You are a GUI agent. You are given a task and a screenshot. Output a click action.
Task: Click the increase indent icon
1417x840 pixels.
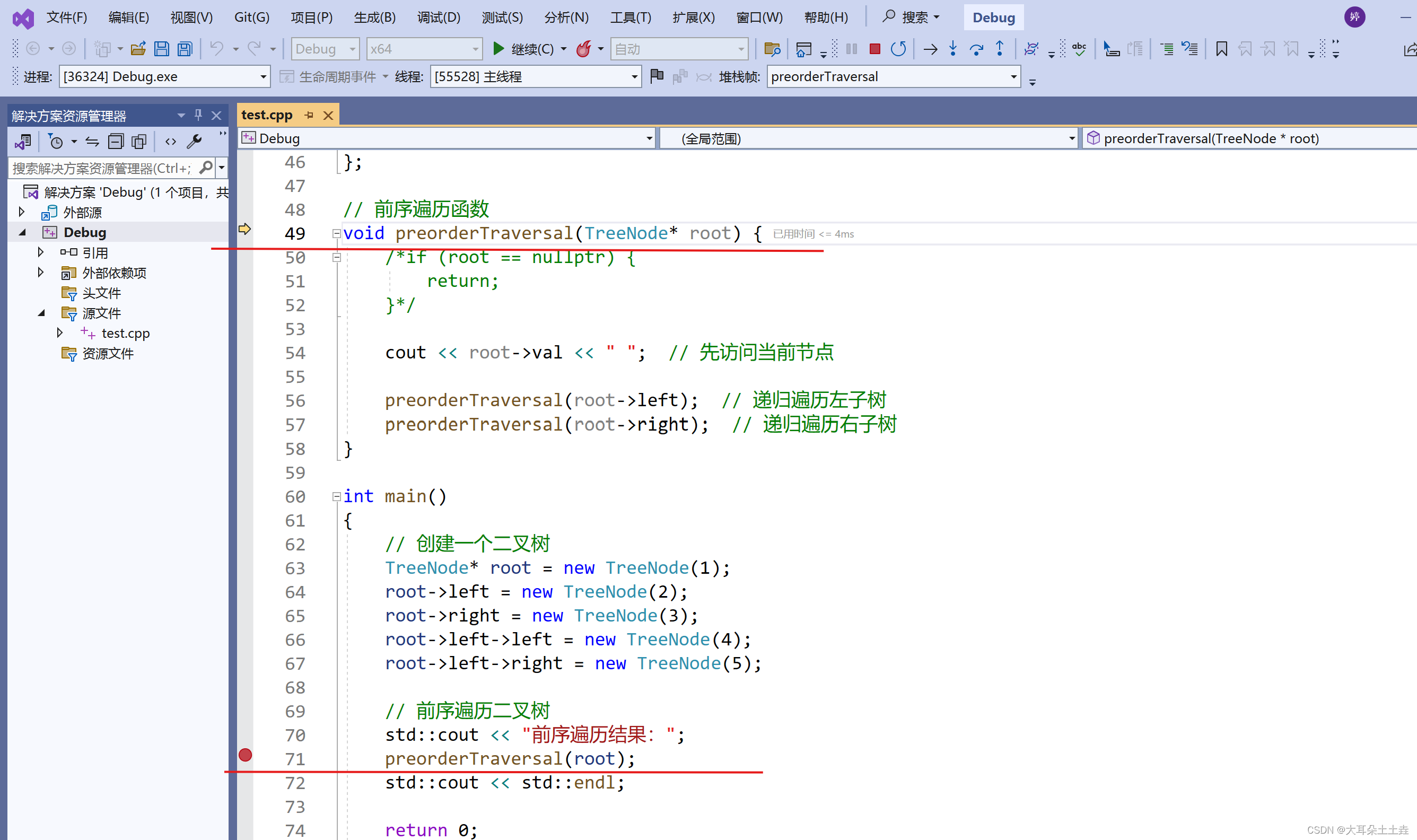pos(1167,49)
